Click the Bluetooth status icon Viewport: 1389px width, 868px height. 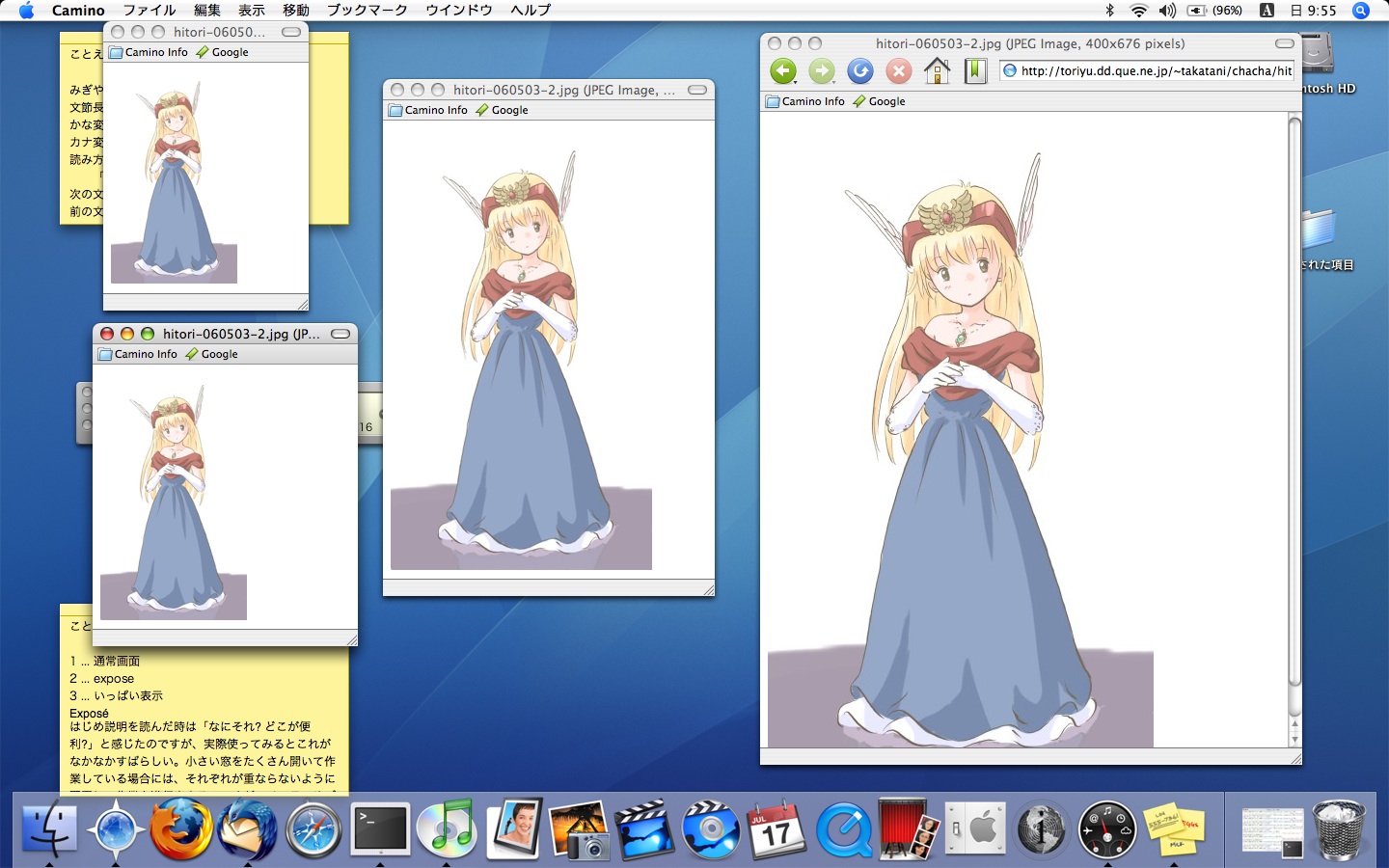click(x=1109, y=11)
